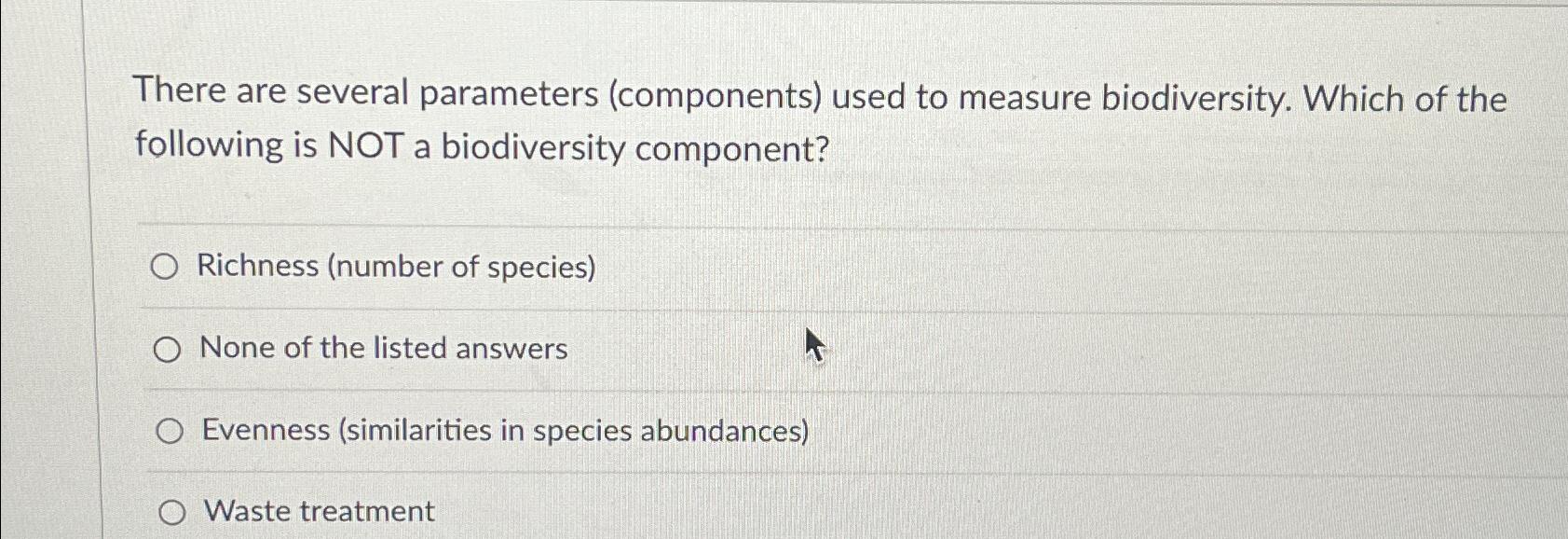Click the first answer row

click(x=652, y=267)
